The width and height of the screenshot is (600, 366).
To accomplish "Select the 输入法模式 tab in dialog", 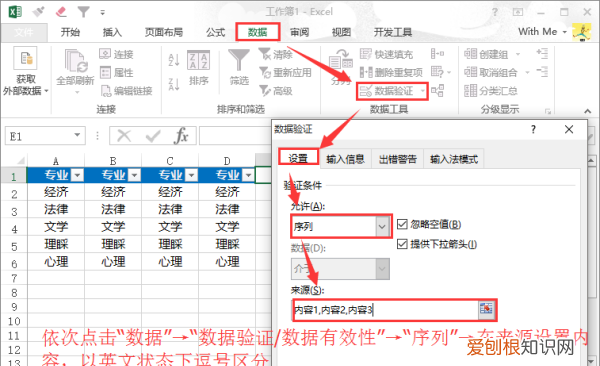I will tap(454, 159).
